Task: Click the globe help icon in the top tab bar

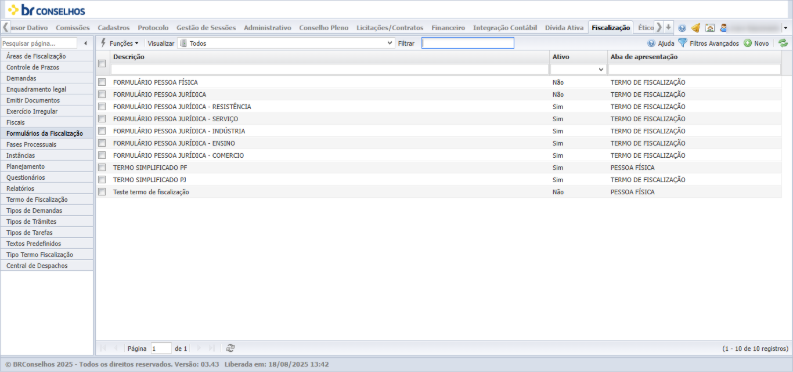Action: (x=682, y=28)
